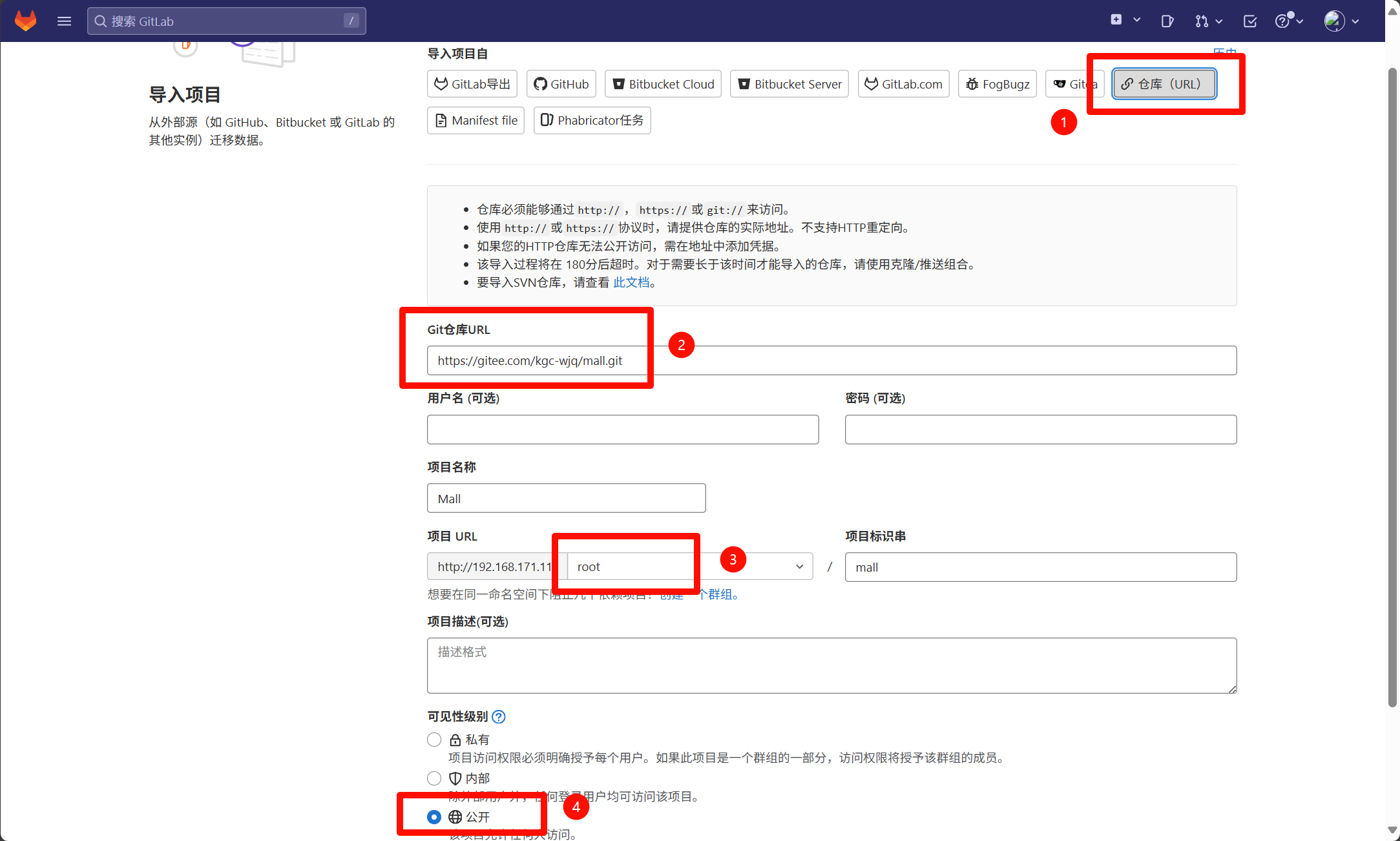
Task: Select Bitbucket Cloud import option
Action: [x=663, y=84]
